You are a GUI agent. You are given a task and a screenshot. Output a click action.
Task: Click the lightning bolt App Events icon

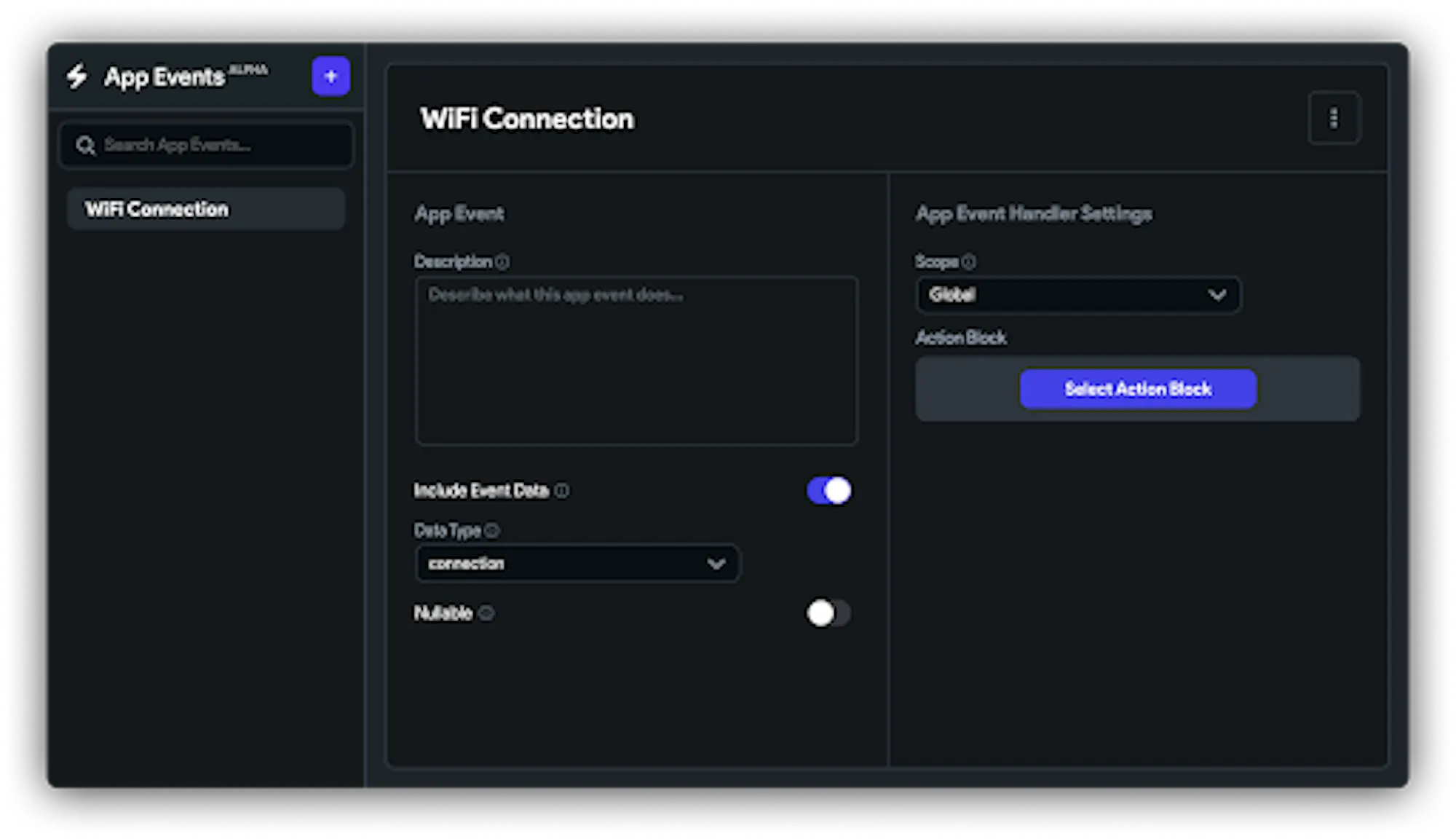[x=76, y=76]
